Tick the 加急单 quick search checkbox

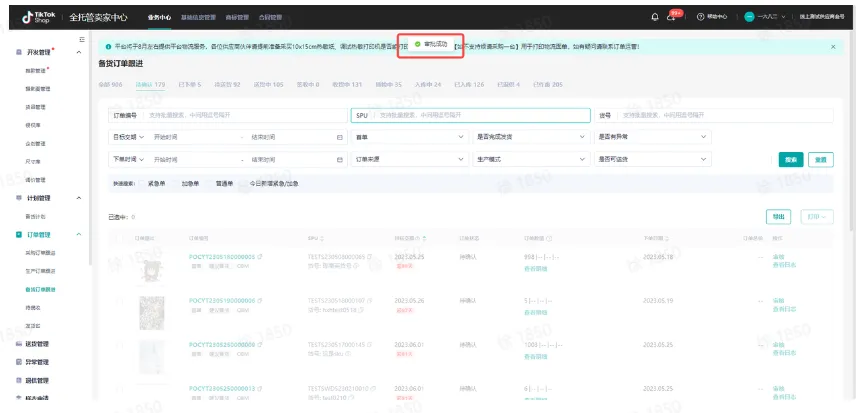[x=176, y=184]
